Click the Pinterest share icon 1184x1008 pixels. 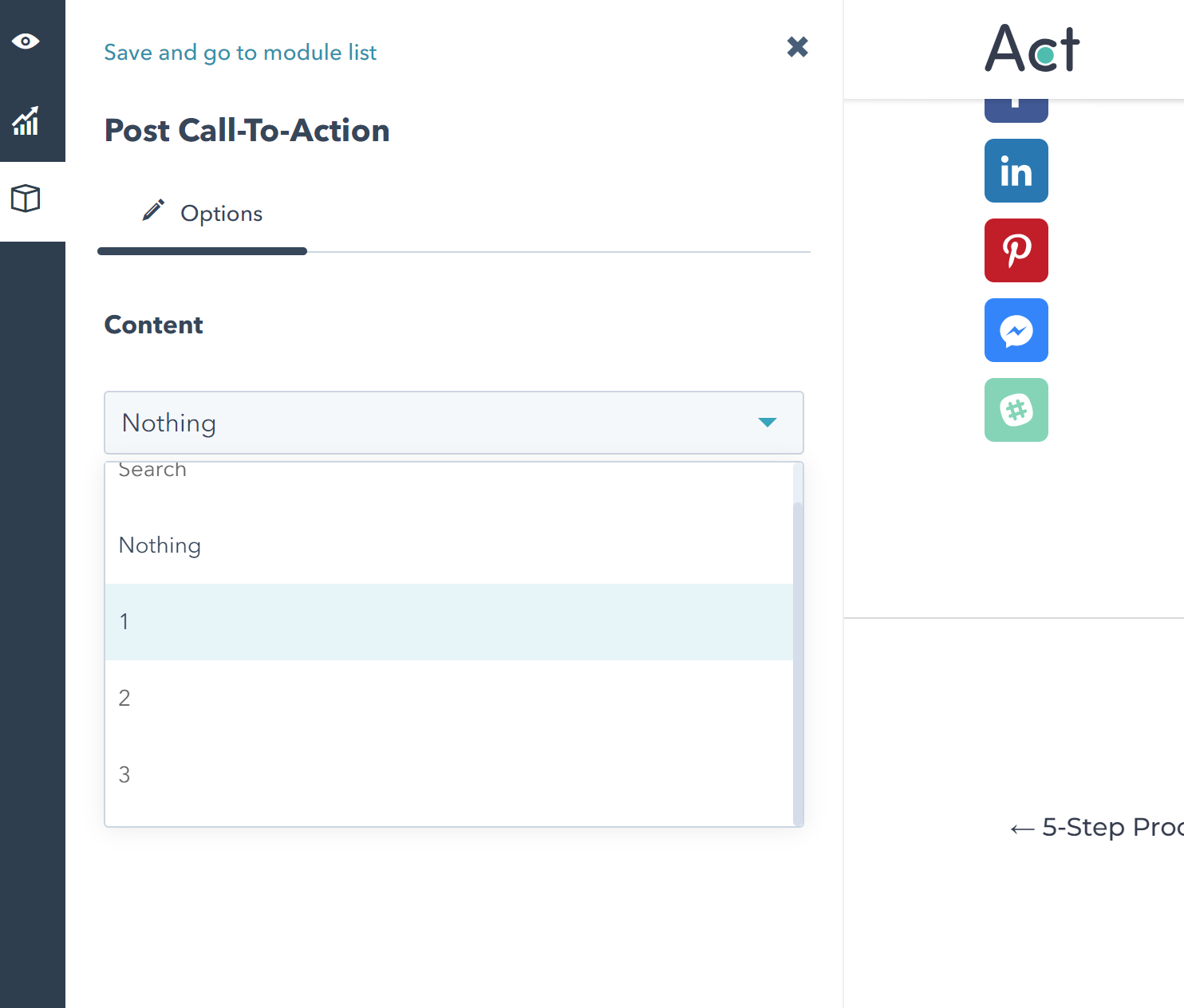pos(1016,250)
